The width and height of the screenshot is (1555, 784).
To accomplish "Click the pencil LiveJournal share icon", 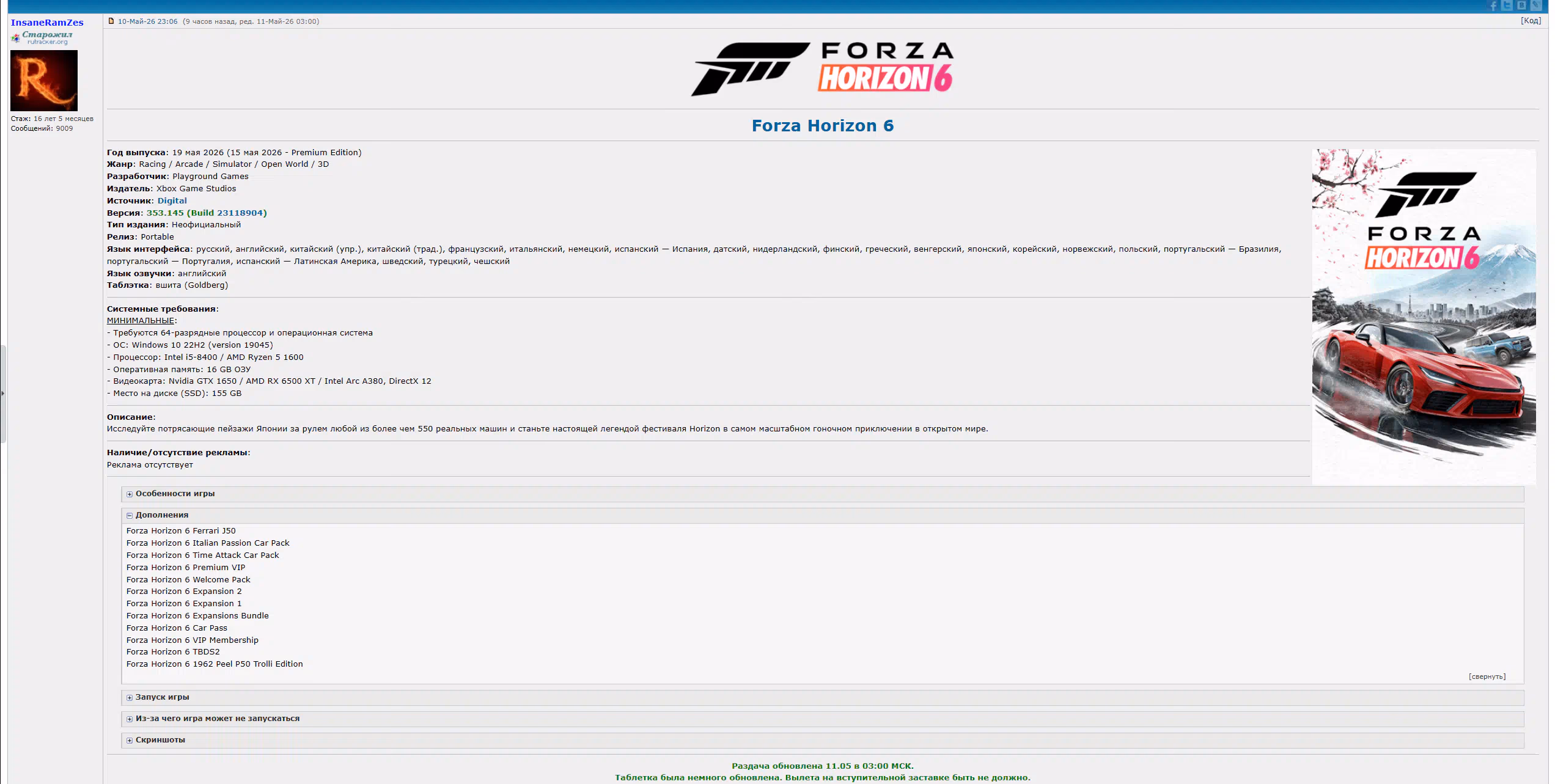I will [x=1535, y=5].
